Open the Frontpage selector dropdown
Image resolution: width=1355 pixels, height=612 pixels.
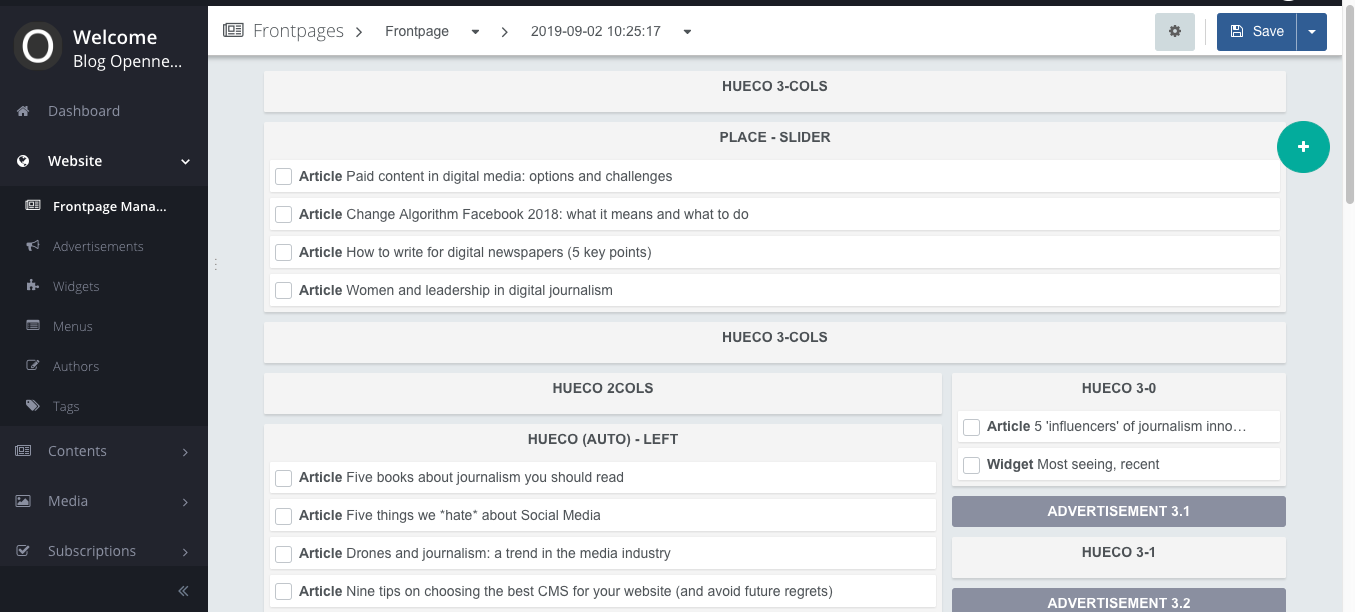pos(433,32)
